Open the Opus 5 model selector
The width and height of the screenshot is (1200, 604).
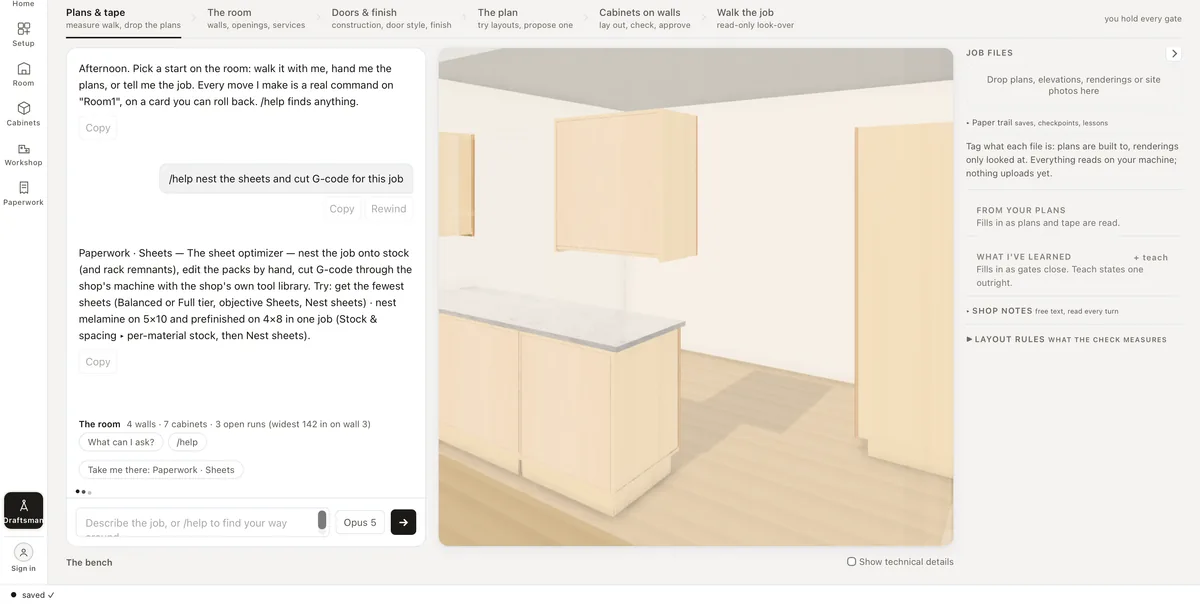[x=360, y=522]
